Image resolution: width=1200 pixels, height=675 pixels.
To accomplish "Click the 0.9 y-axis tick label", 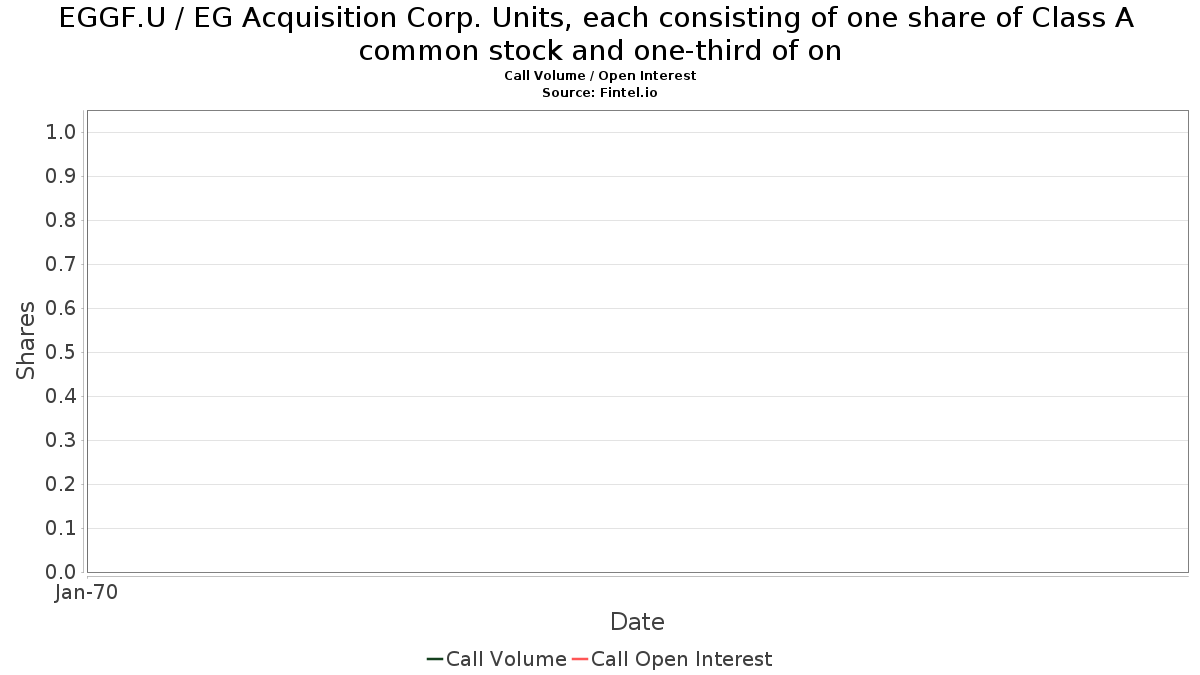I will click(61, 176).
